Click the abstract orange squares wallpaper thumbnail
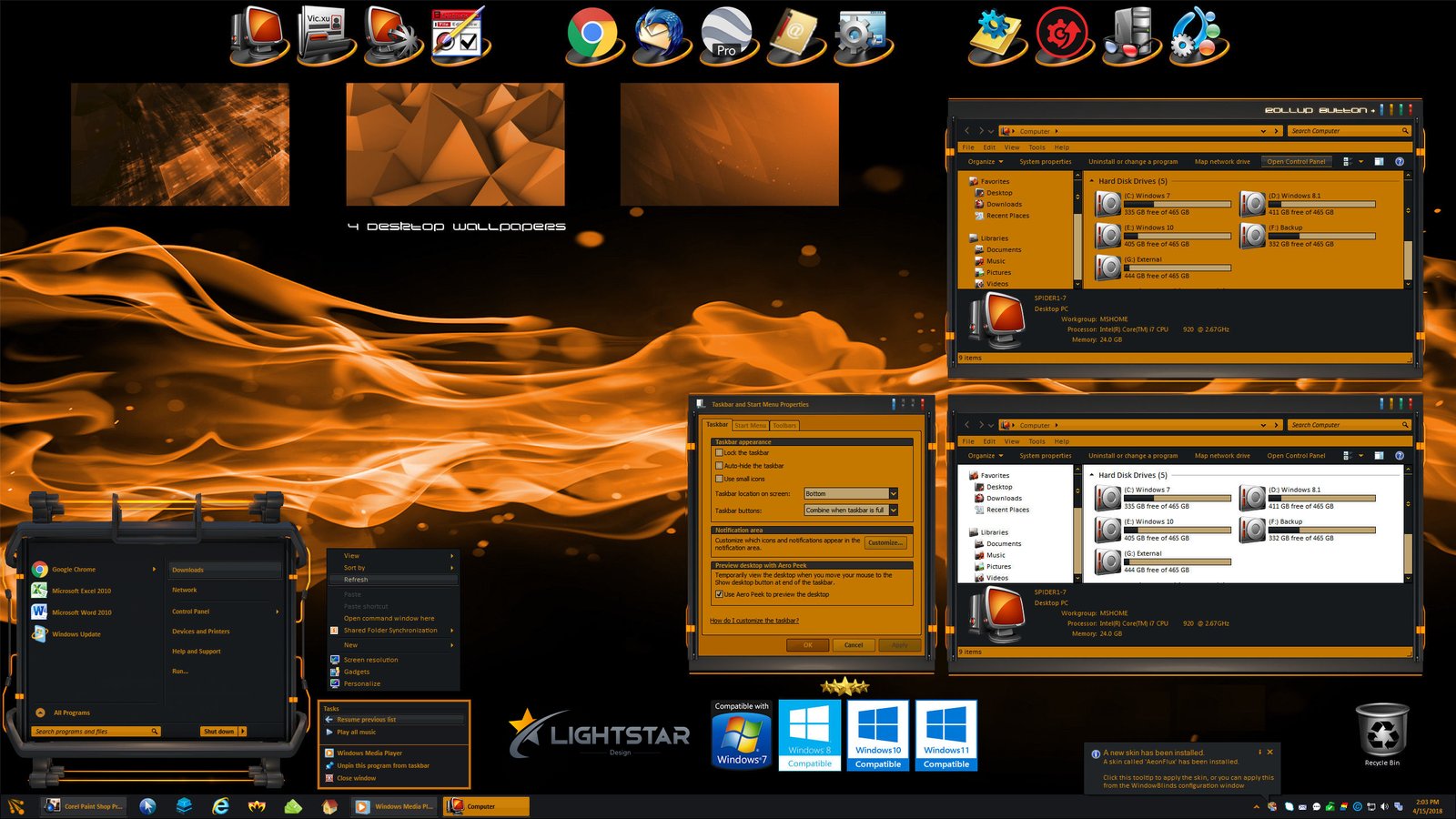 pyautogui.click(x=180, y=145)
